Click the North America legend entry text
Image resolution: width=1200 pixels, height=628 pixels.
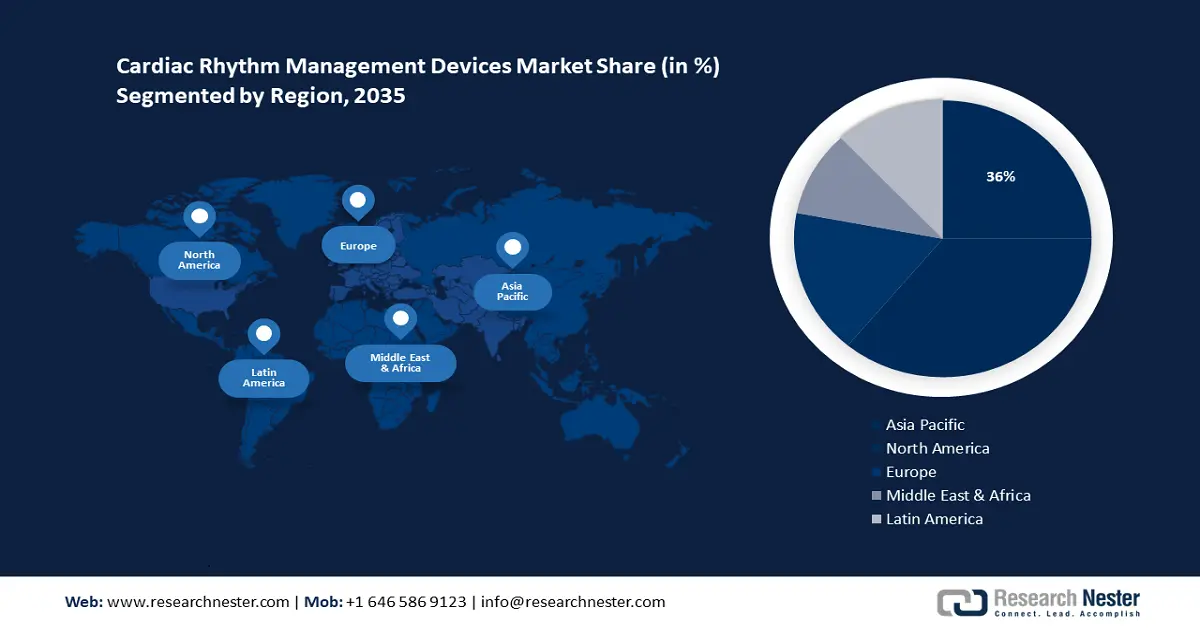pos(938,449)
